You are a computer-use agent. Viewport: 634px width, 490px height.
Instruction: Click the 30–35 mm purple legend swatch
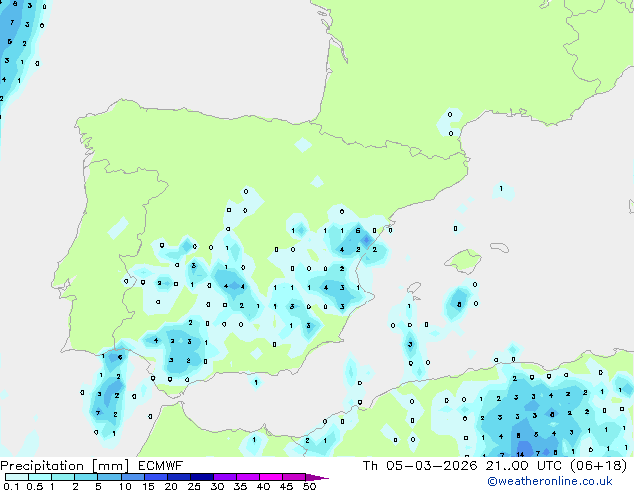coord(224,477)
